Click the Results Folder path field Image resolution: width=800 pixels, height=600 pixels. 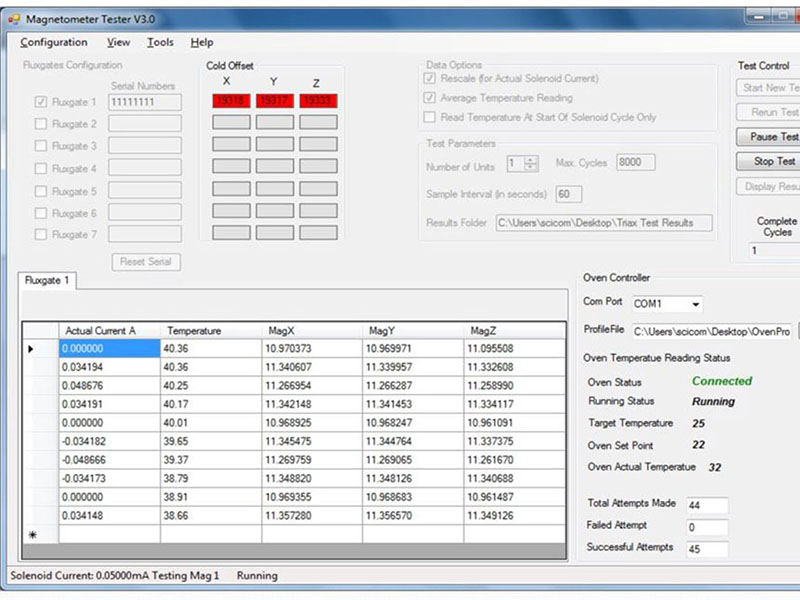tap(604, 223)
